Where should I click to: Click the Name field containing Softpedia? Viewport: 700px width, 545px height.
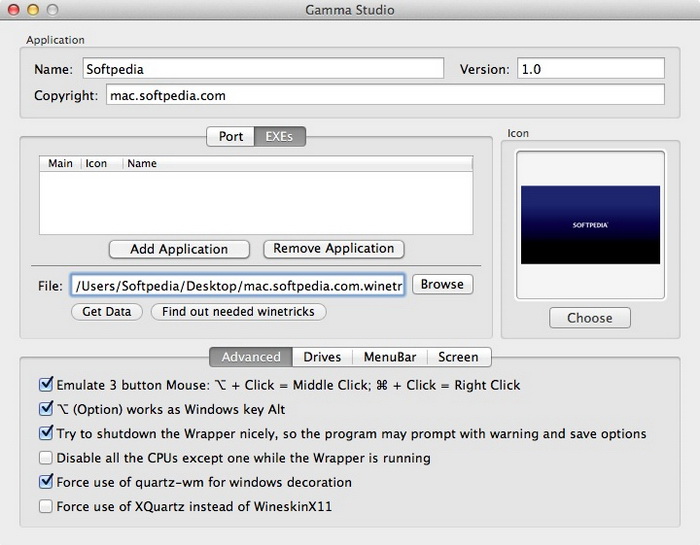click(x=263, y=69)
